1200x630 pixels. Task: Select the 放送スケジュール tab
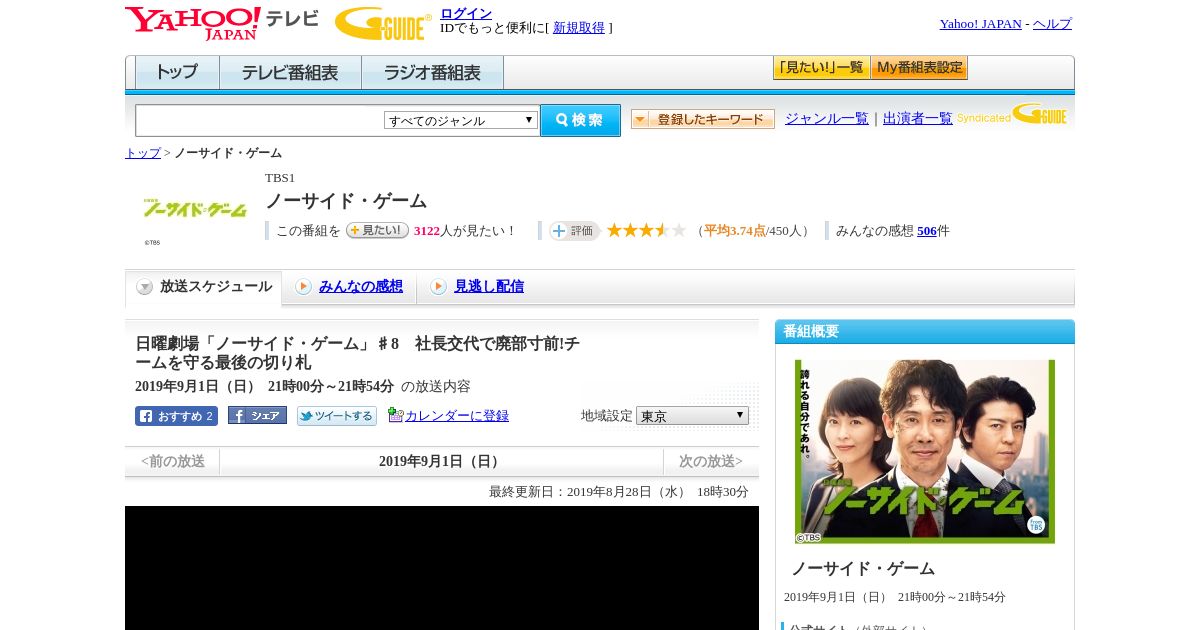click(203, 287)
